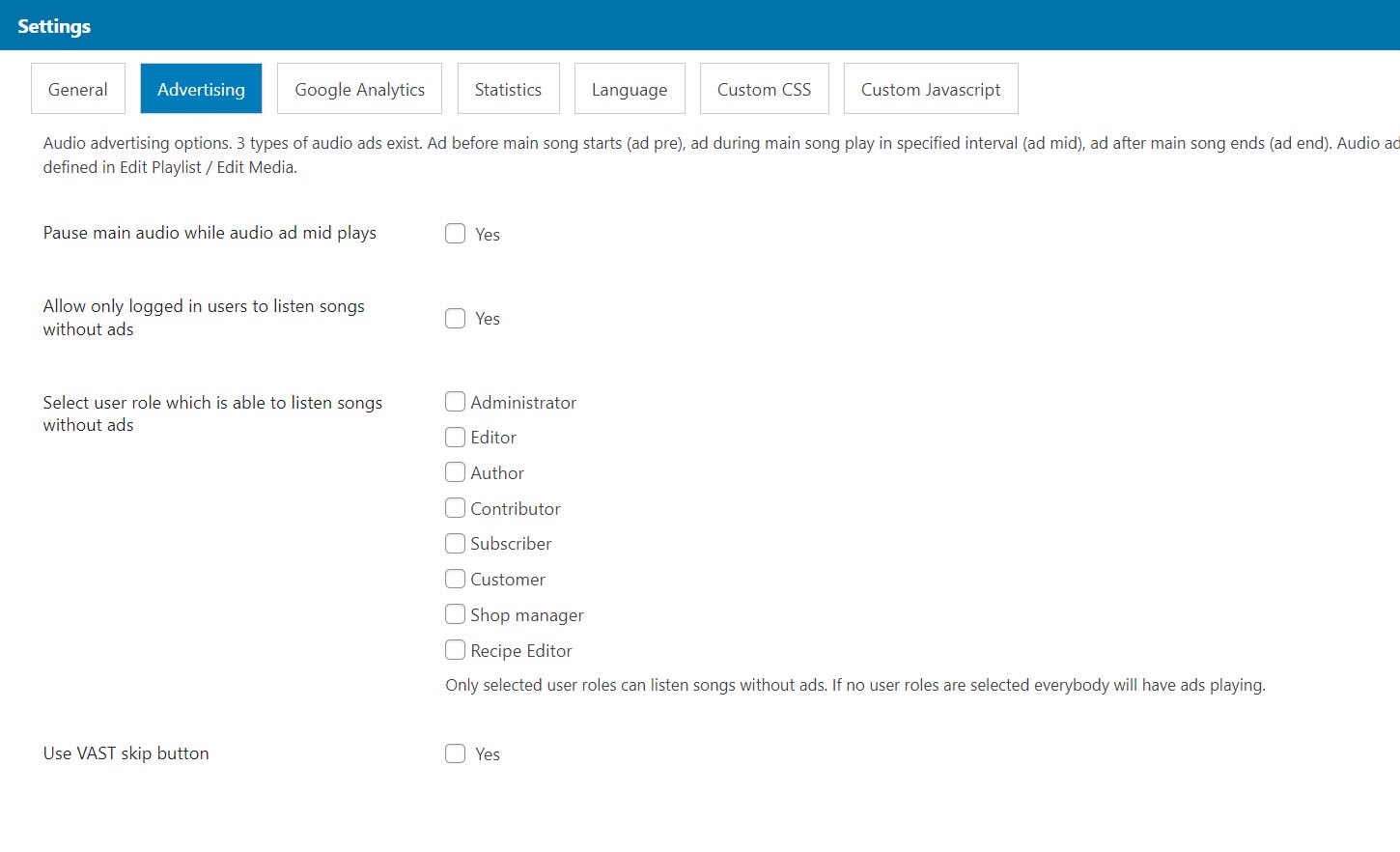Viewport: 1400px width, 852px height.
Task: Enable pause main audio during ad mid
Action: [455, 234]
